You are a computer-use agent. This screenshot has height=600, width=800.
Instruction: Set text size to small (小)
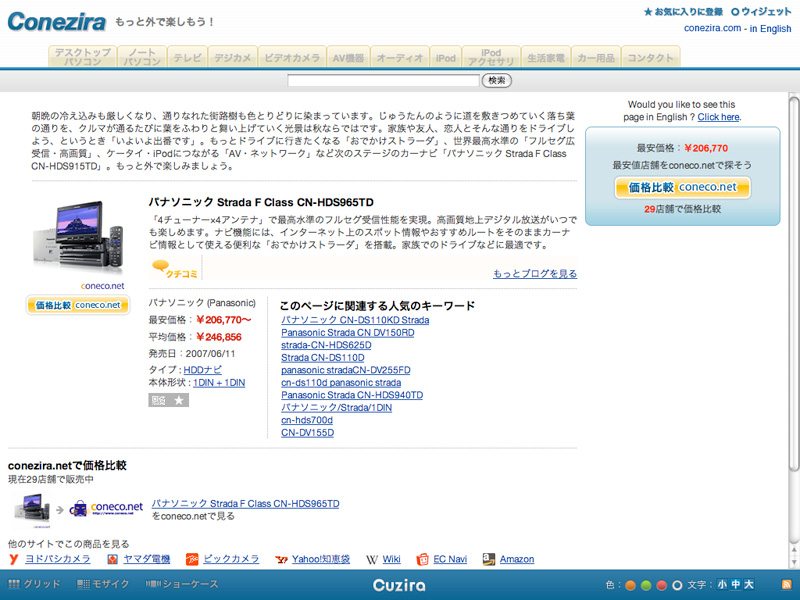[x=722, y=585]
